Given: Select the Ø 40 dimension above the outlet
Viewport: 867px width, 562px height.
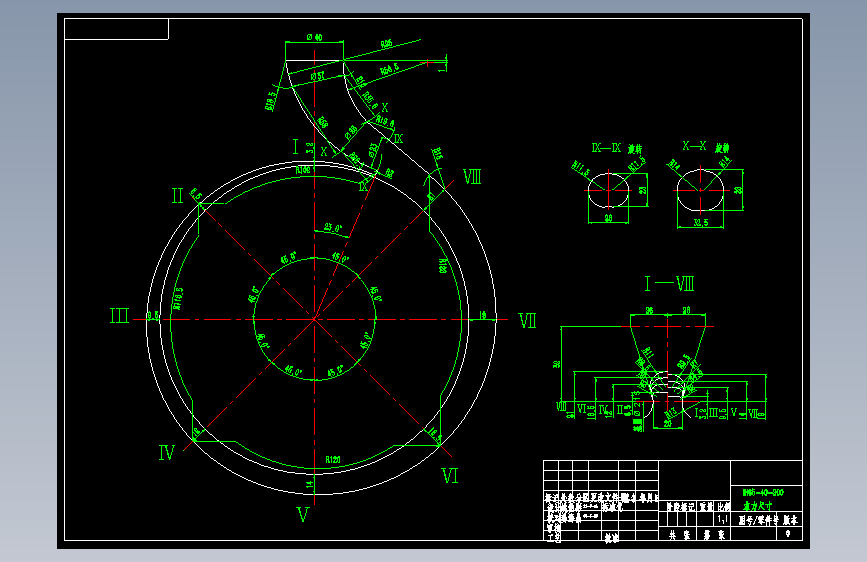Looking at the screenshot, I should (x=314, y=37).
